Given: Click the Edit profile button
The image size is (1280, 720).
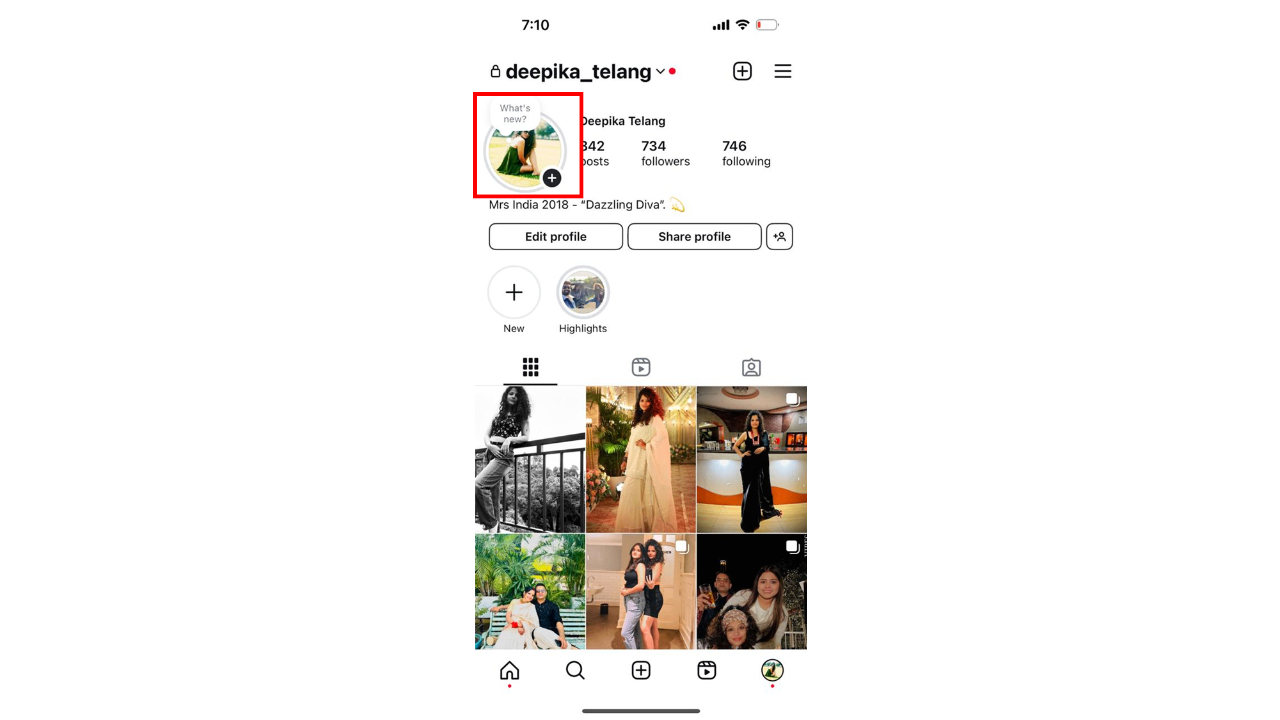Looking at the screenshot, I should (556, 237).
